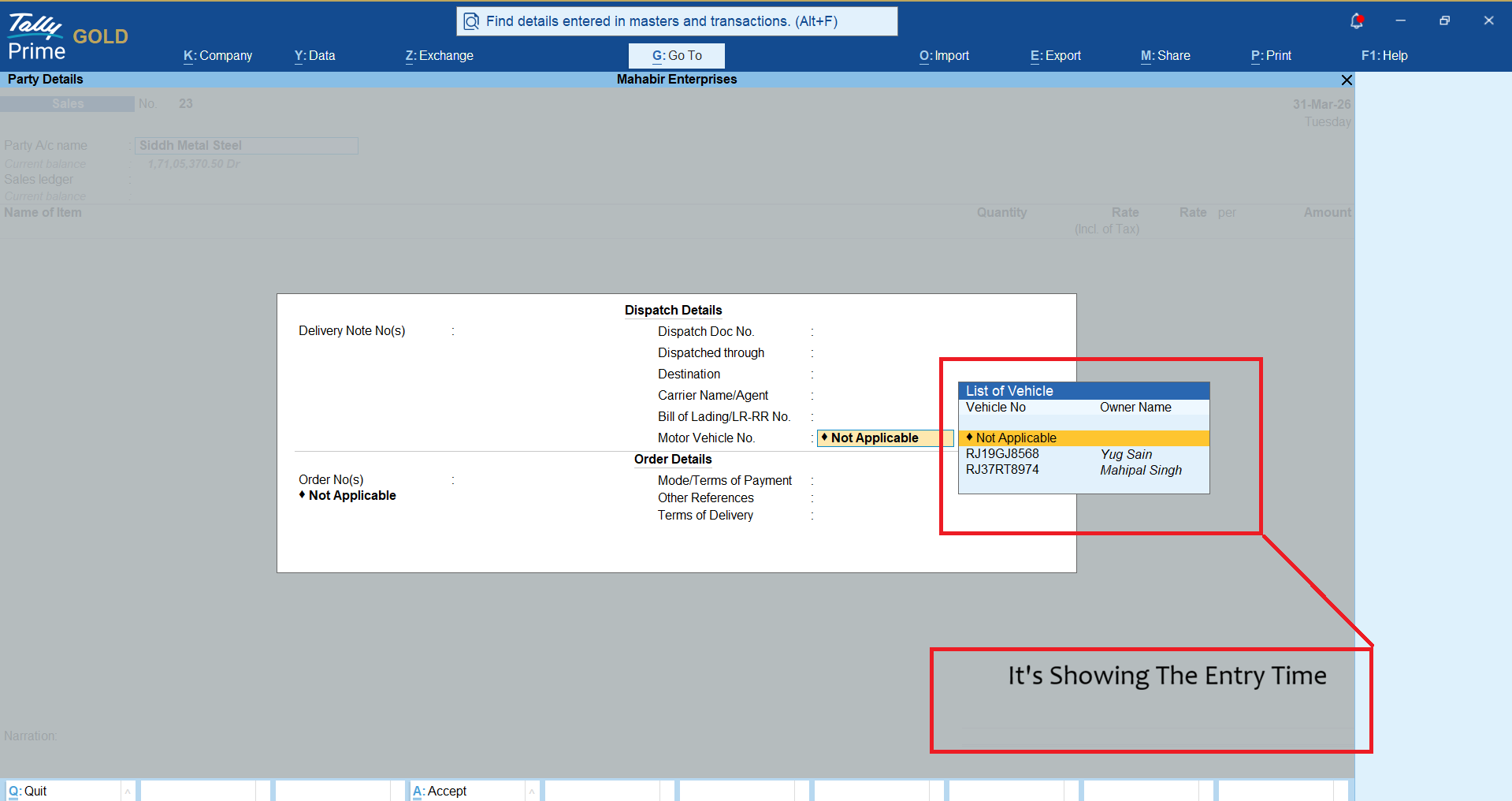Open the P: Print menu

pos(1272,56)
